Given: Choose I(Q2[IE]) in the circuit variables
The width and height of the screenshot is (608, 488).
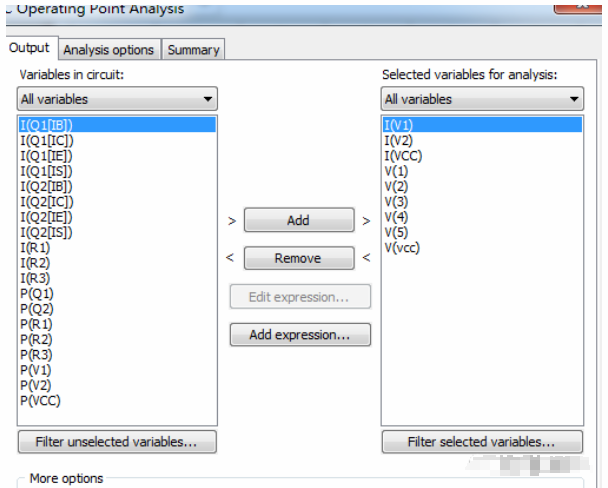Looking at the screenshot, I should coord(46,217).
